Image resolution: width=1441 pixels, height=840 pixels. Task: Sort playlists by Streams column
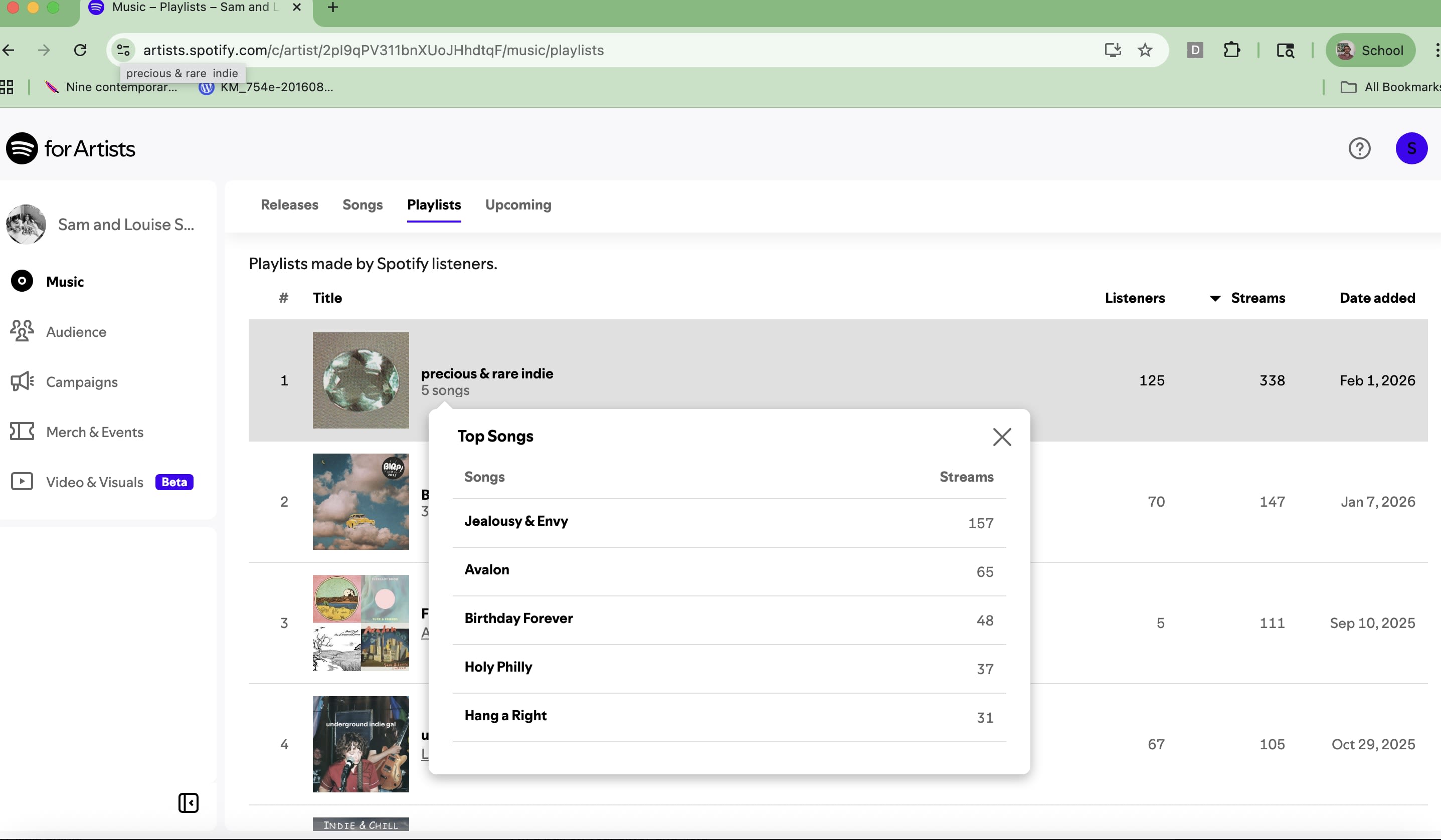point(1257,298)
